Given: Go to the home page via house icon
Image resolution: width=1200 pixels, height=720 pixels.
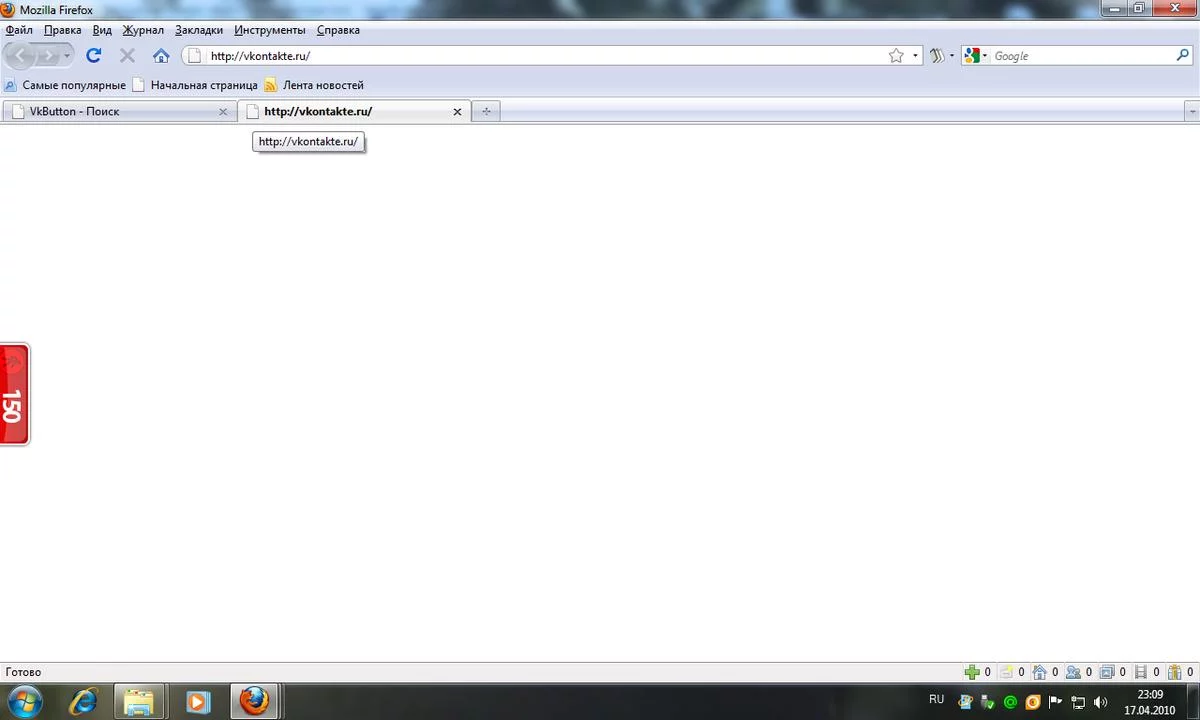Looking at the screenshot, I should tap(161, 56).
